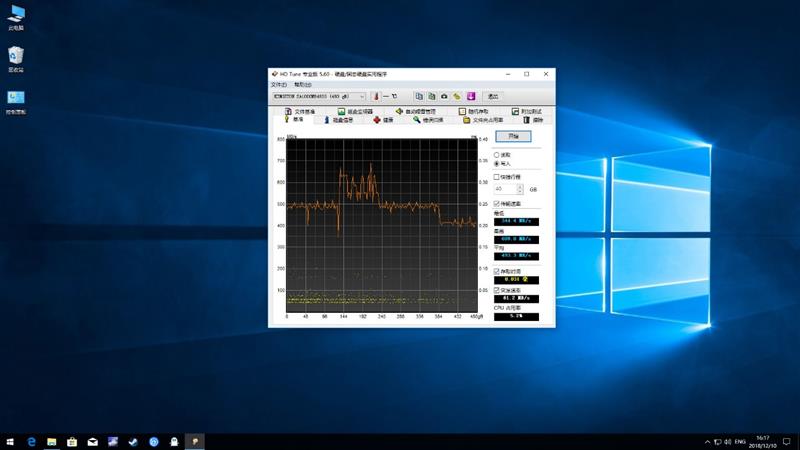Expand the drive selection dropdown
This screenshot has width=800, height=450.
(x=362, y=96)
